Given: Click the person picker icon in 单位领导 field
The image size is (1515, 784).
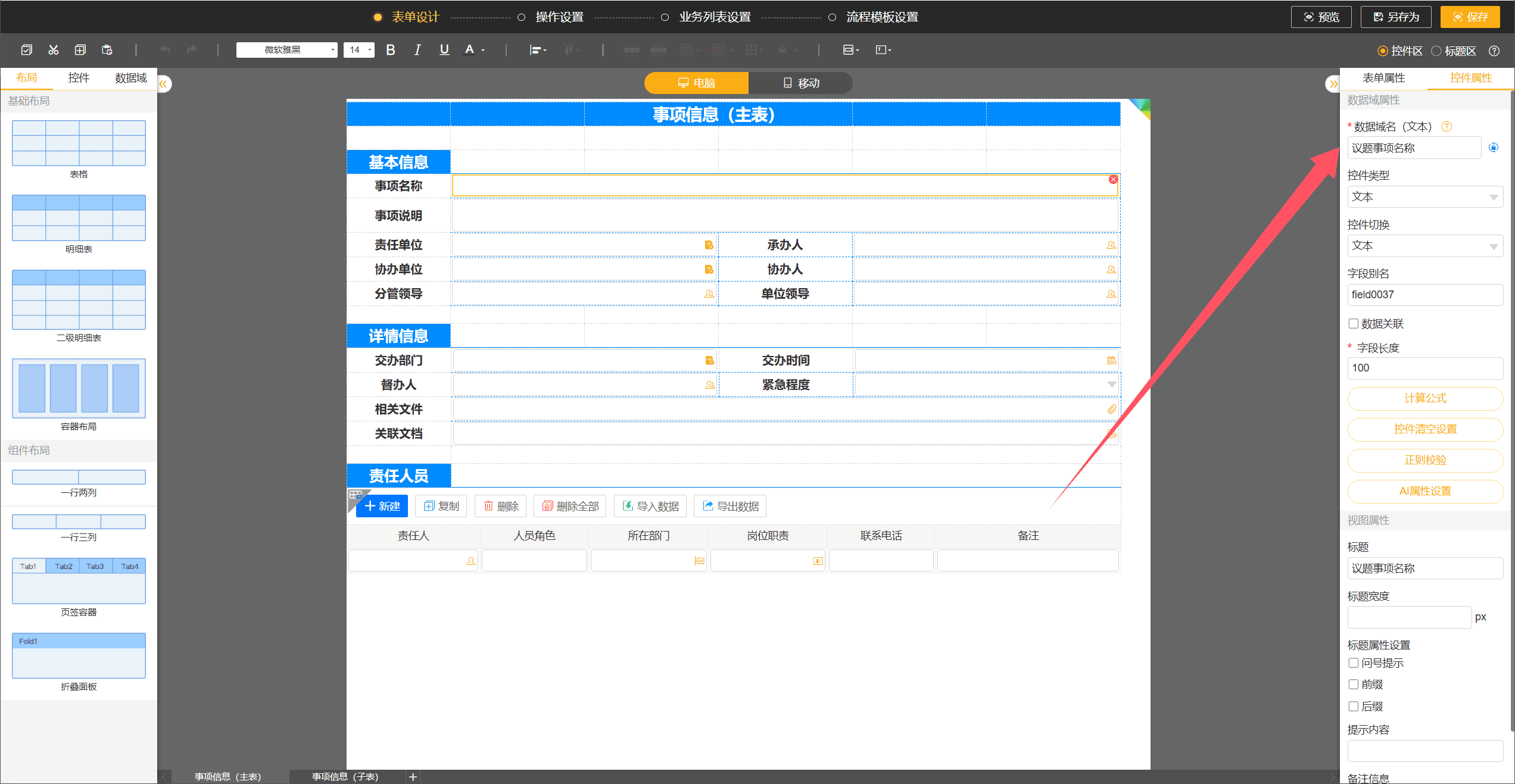Looking at the screenshot, I should coord(1111,294).
